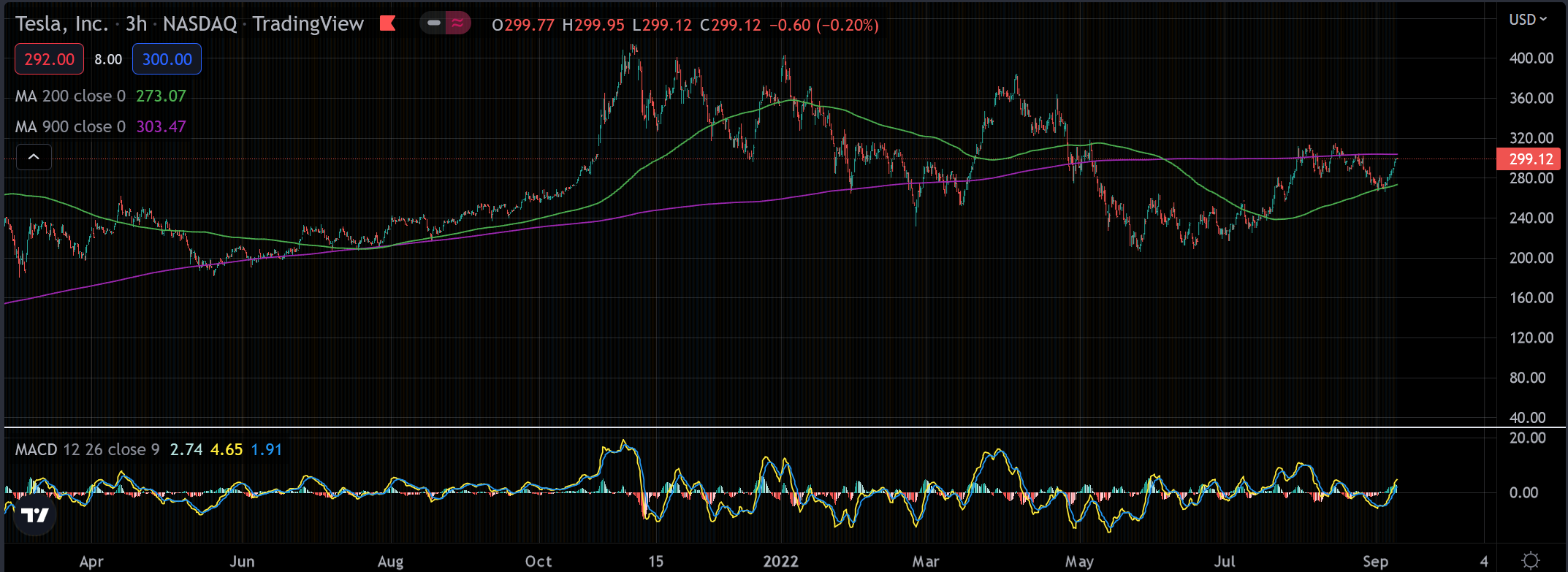Select the Tesla, Inc. symbol title

[61, 24]
